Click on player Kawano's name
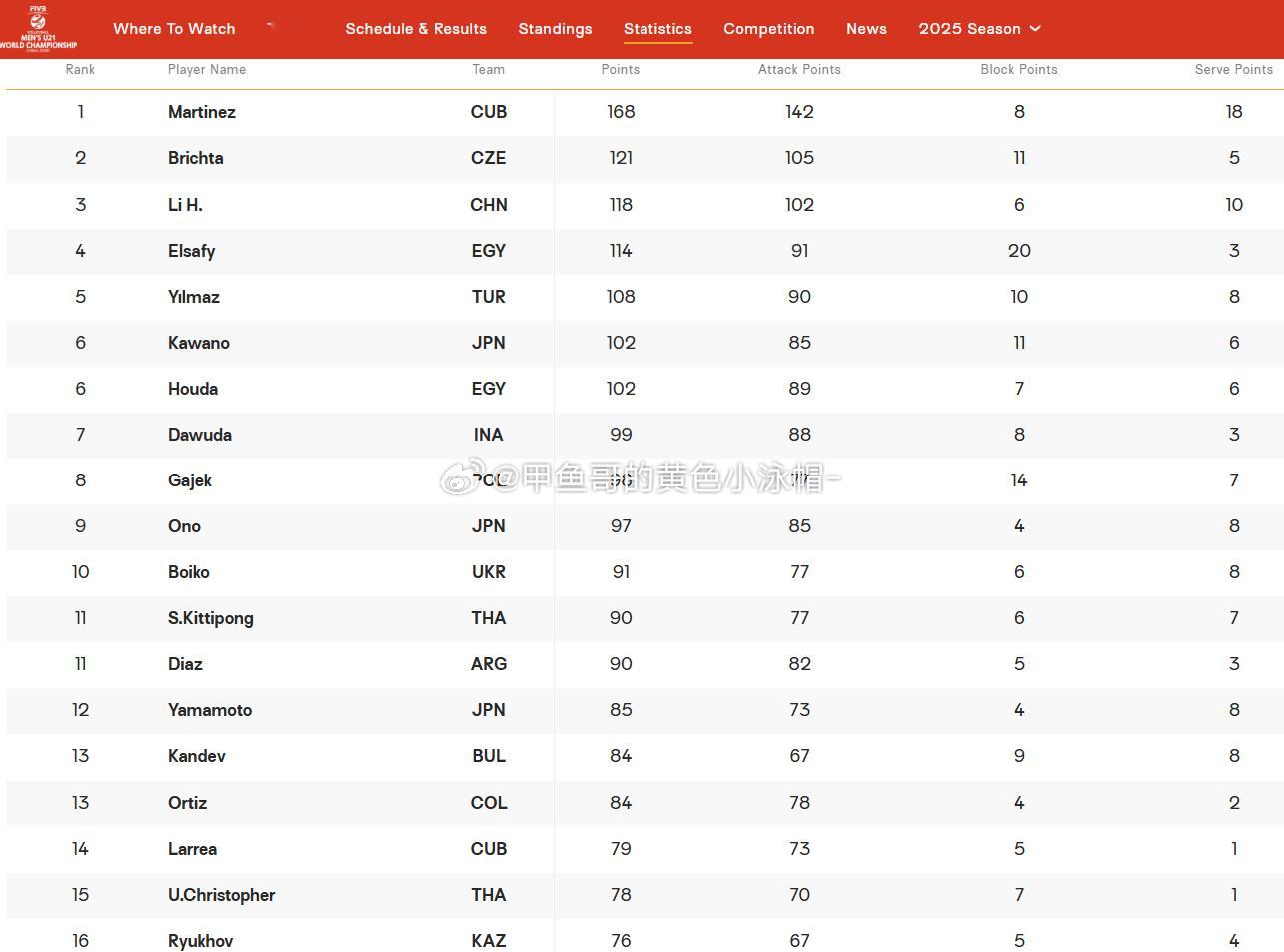Image resolution: width=1284 pixels, height=952 pixels. [x=199, y=343]
